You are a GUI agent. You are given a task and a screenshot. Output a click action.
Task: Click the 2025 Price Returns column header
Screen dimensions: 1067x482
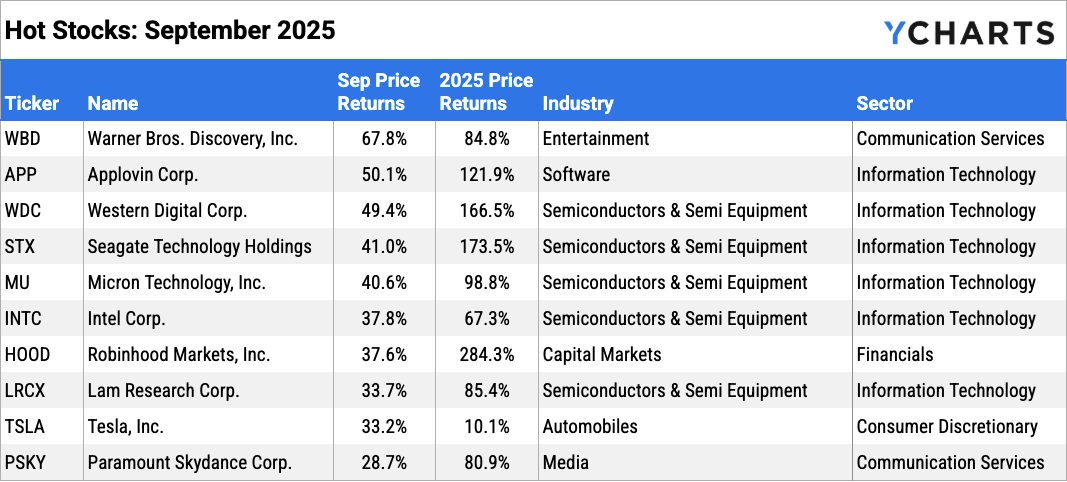click(x=486, y=92)
